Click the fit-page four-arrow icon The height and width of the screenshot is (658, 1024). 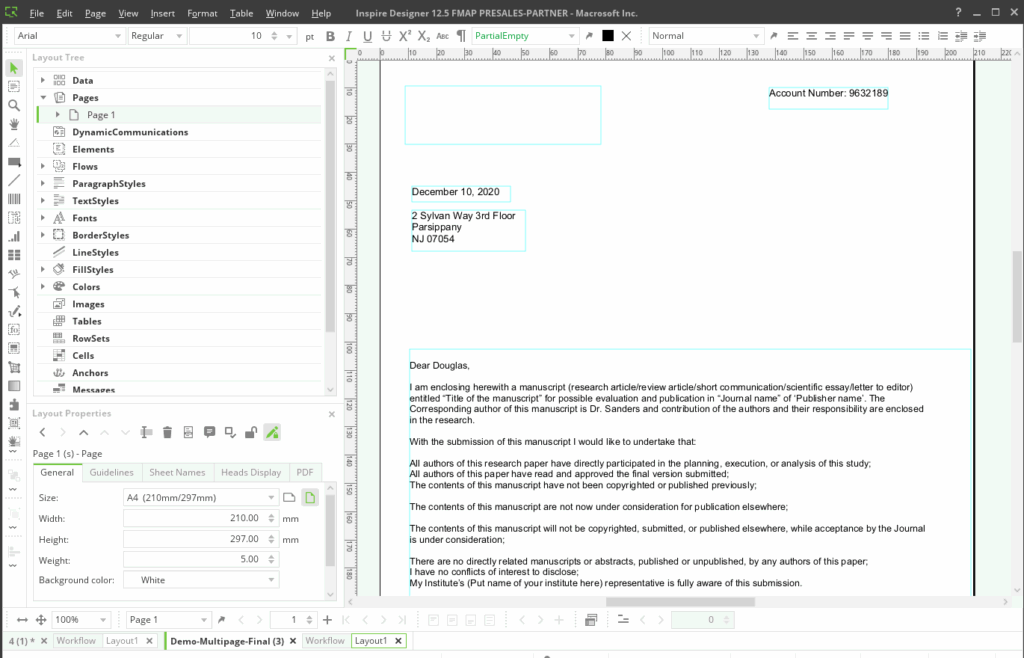pyautogui.click(x=40, y=619)
